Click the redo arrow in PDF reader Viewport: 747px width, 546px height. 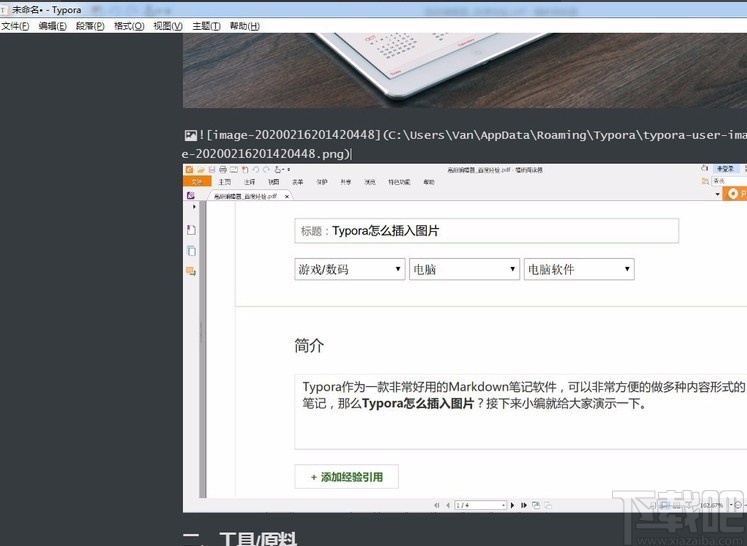266,169
